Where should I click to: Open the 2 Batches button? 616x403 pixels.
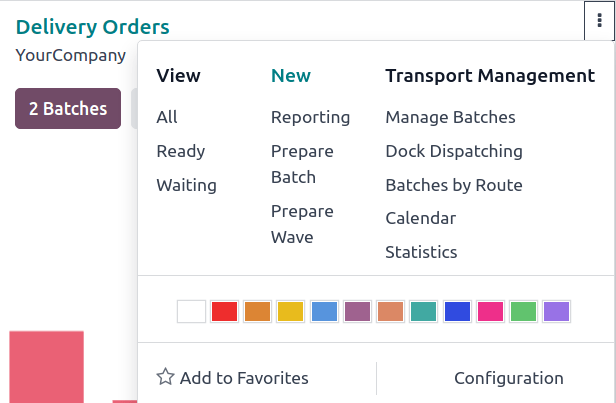tap(68, 109)
